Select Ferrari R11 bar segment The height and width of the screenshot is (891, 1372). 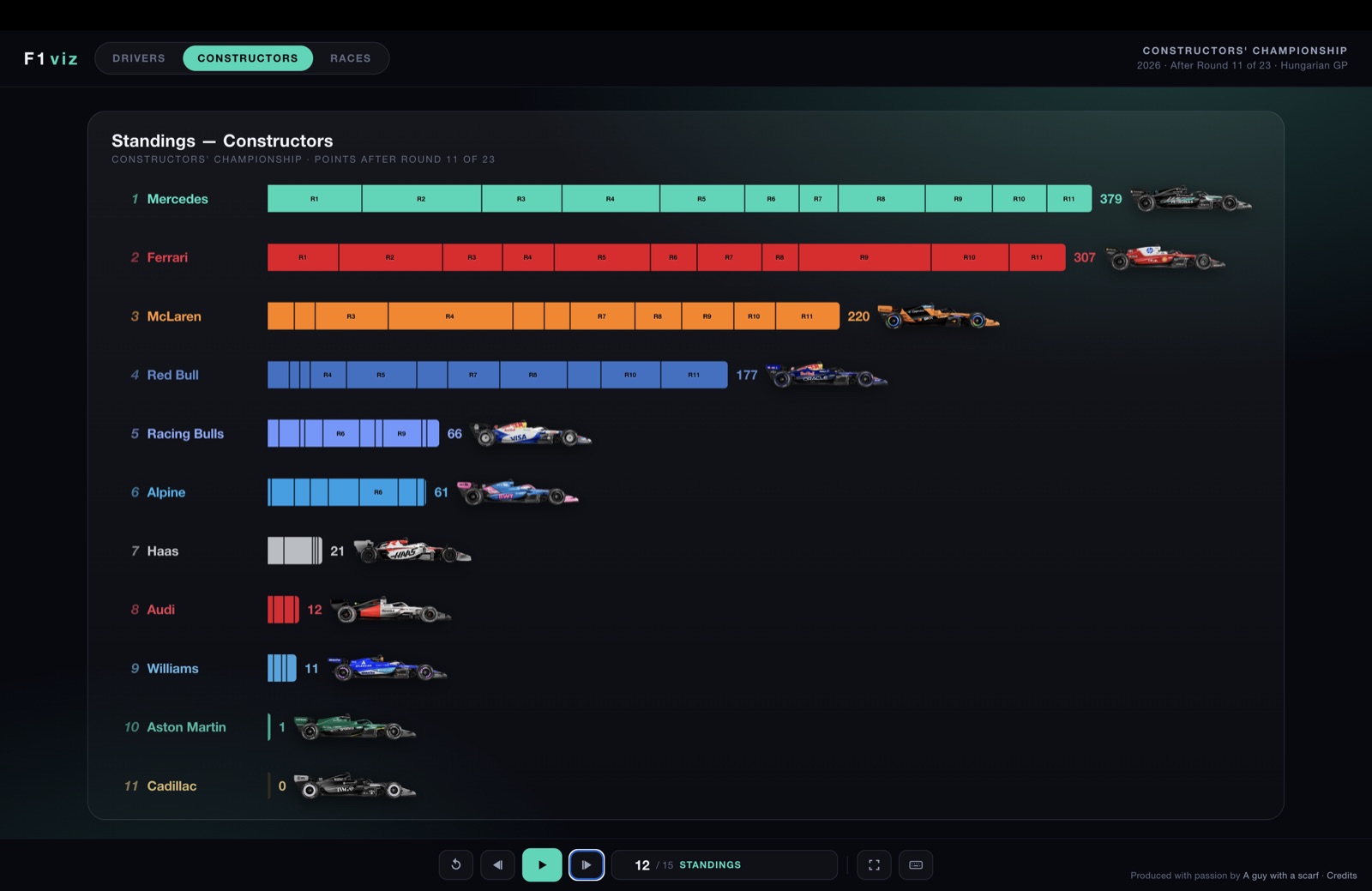[x=1037, y=257]
